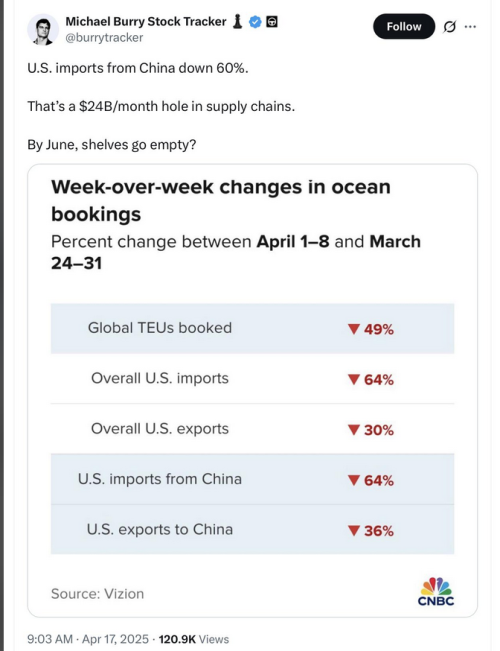Open Michael Burry Stock Tracker profile picture
Image resolution: width=500 pixels, height=651 pixels.
(43, 29)
